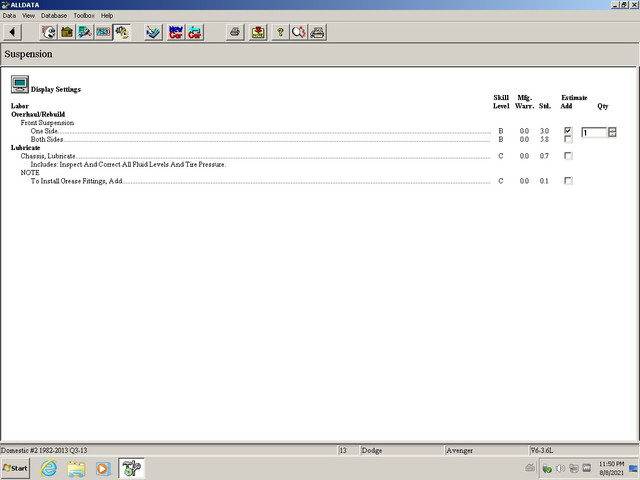
Task: Click the show desktop icon by clock
Action: 633,469
